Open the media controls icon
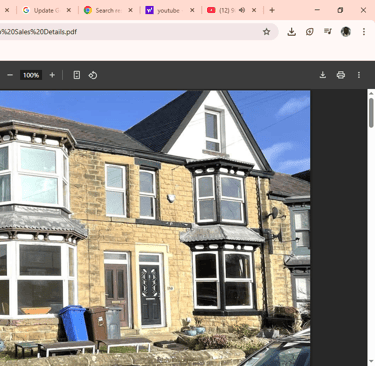The height and width of the screenshot is (366, 375). tap(328, 31)
